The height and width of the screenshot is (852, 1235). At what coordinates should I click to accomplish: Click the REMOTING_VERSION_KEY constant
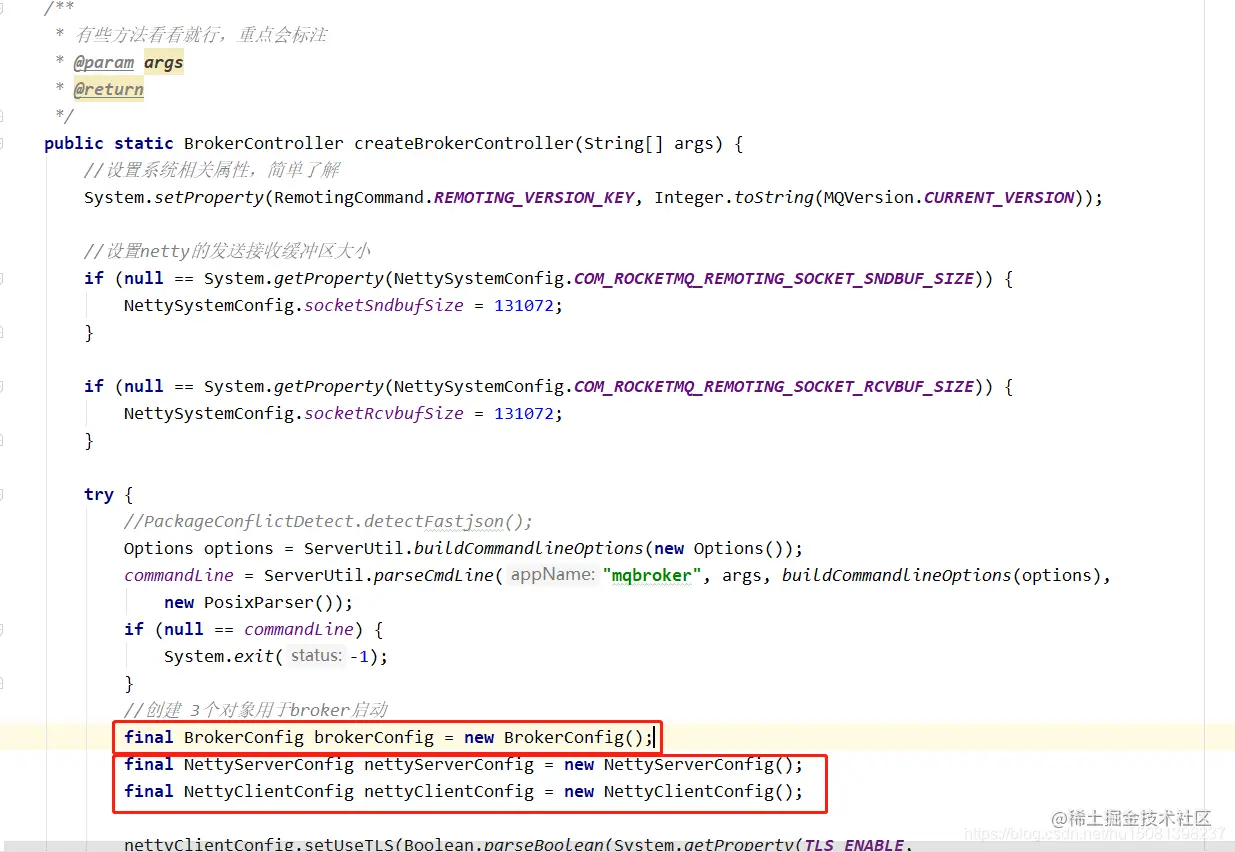click(534, 197)
